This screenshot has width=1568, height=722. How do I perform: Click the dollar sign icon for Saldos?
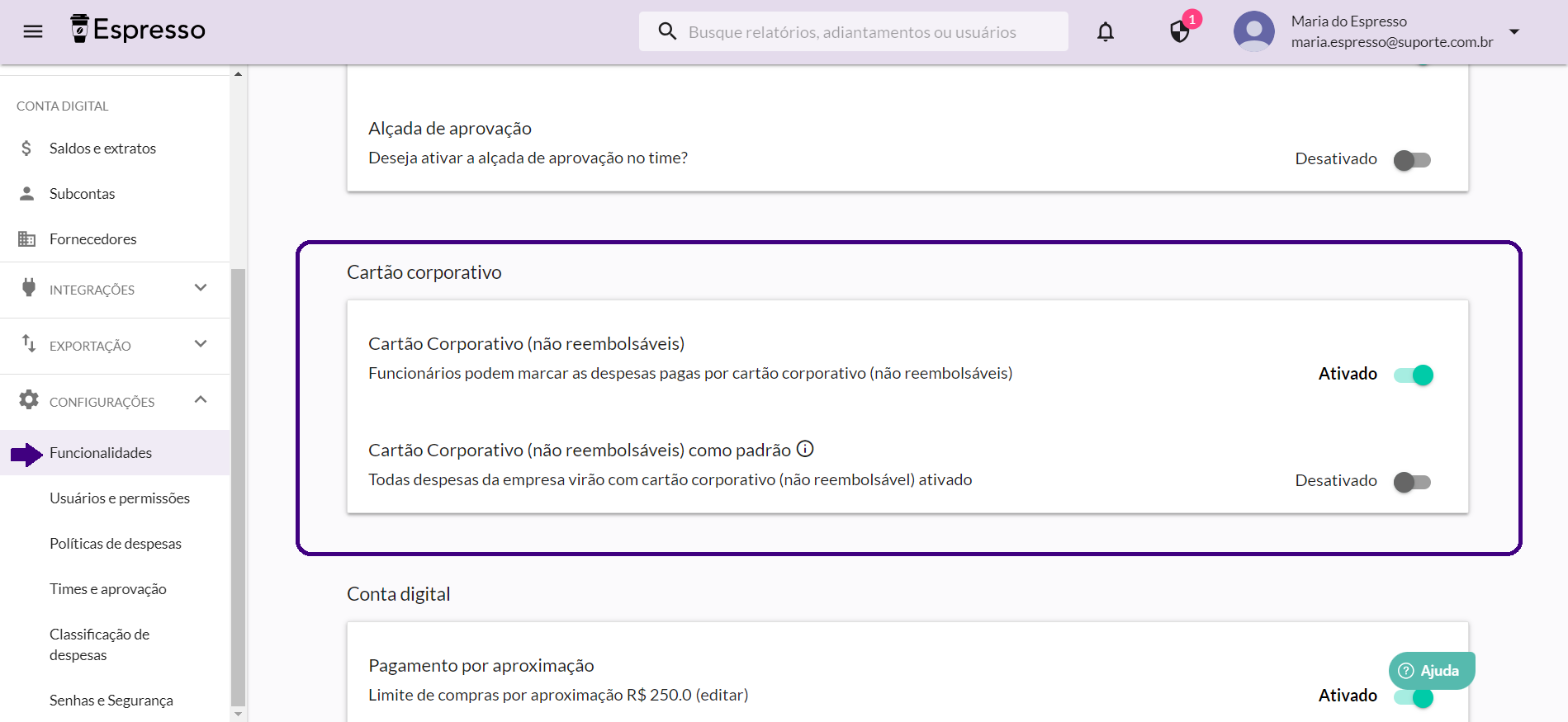(x=26, y=149)
